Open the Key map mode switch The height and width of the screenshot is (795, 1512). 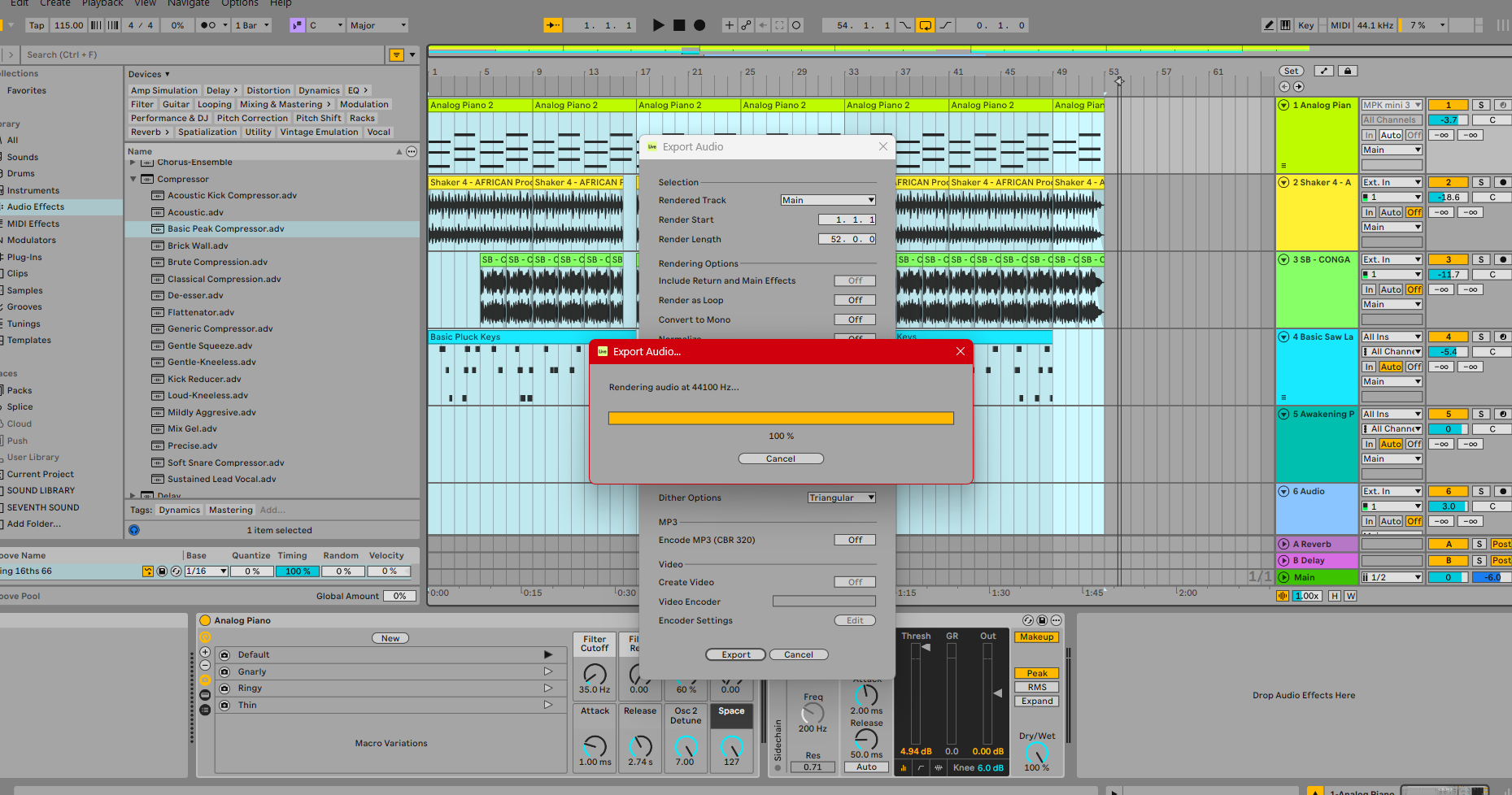tap(1306, 25)
